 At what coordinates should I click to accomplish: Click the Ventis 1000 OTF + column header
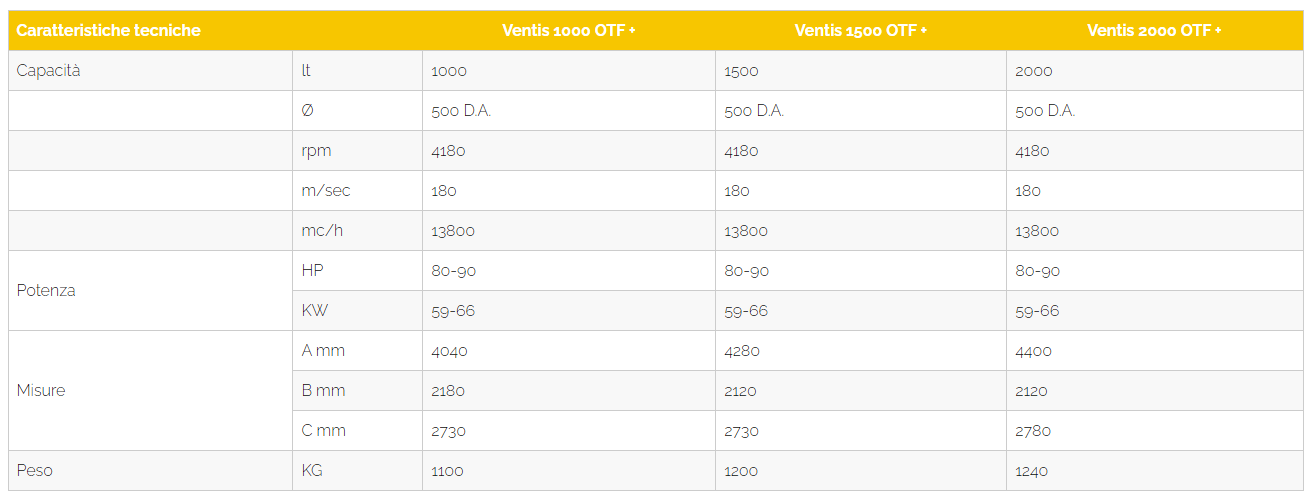(569, 30)
